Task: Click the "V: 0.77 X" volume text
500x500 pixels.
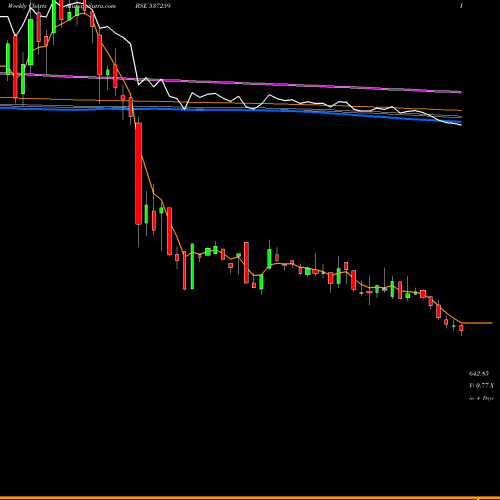Action: click(481, 386)
